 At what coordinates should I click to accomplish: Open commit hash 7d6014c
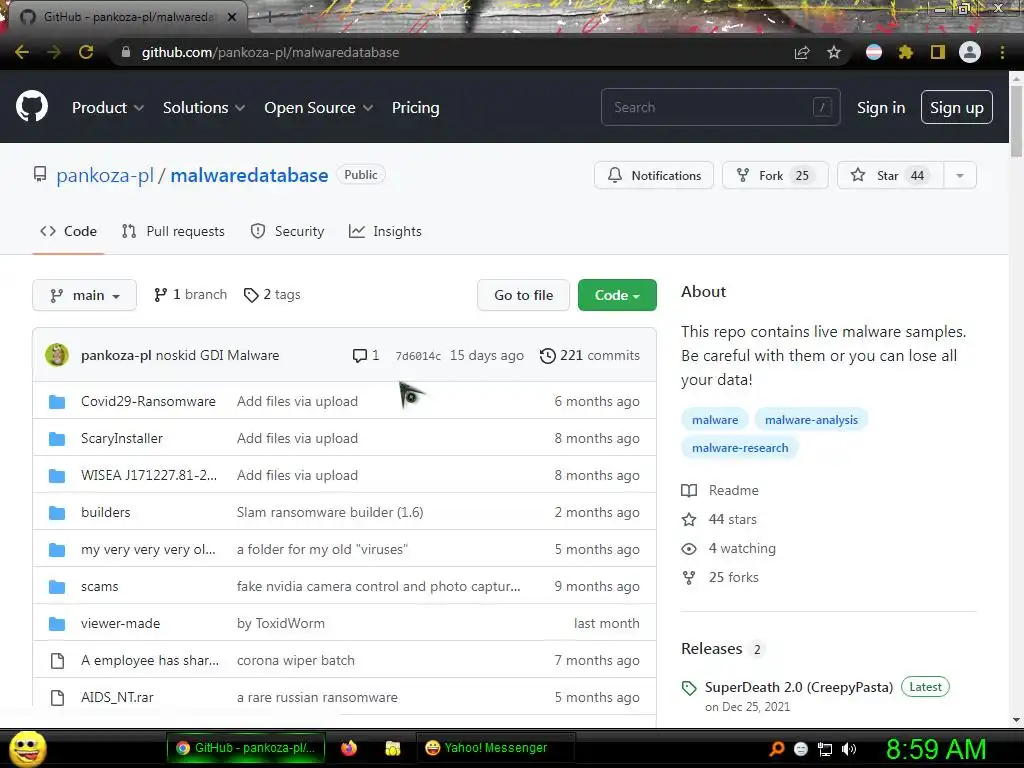pos(418,356)
